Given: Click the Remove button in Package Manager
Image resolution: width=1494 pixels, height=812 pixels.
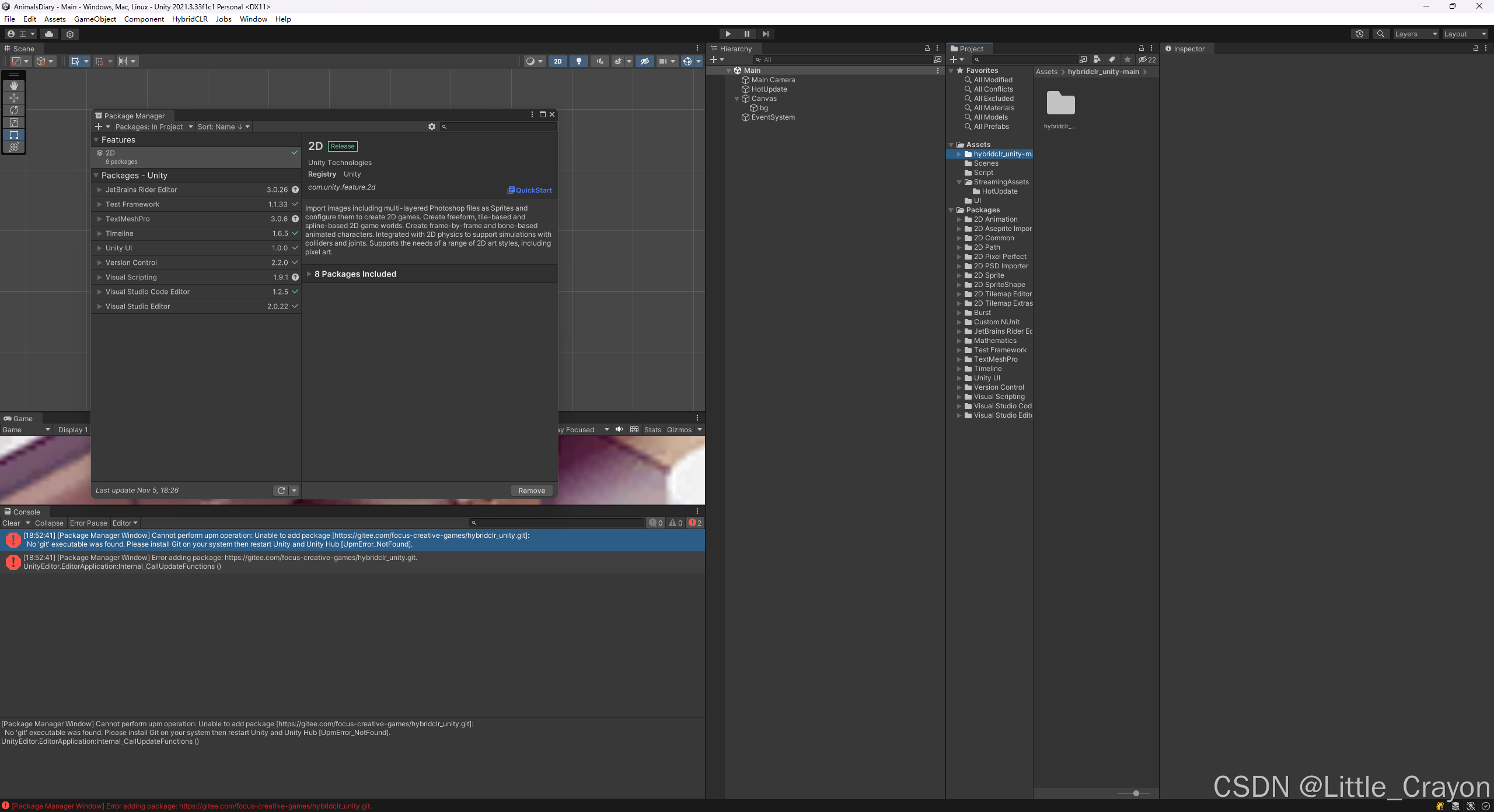Looking at the screenshot, I should (x=531, y=490).
